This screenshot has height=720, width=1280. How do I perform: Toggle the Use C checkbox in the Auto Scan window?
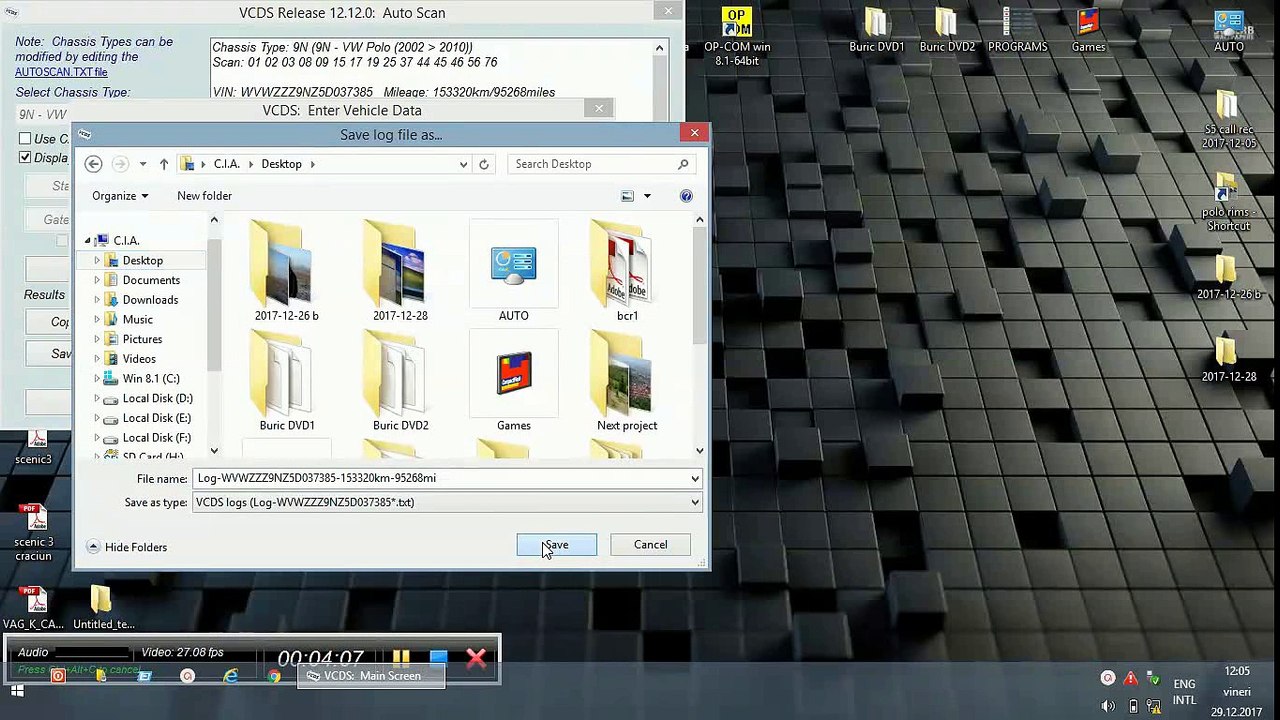click(25, 139)
